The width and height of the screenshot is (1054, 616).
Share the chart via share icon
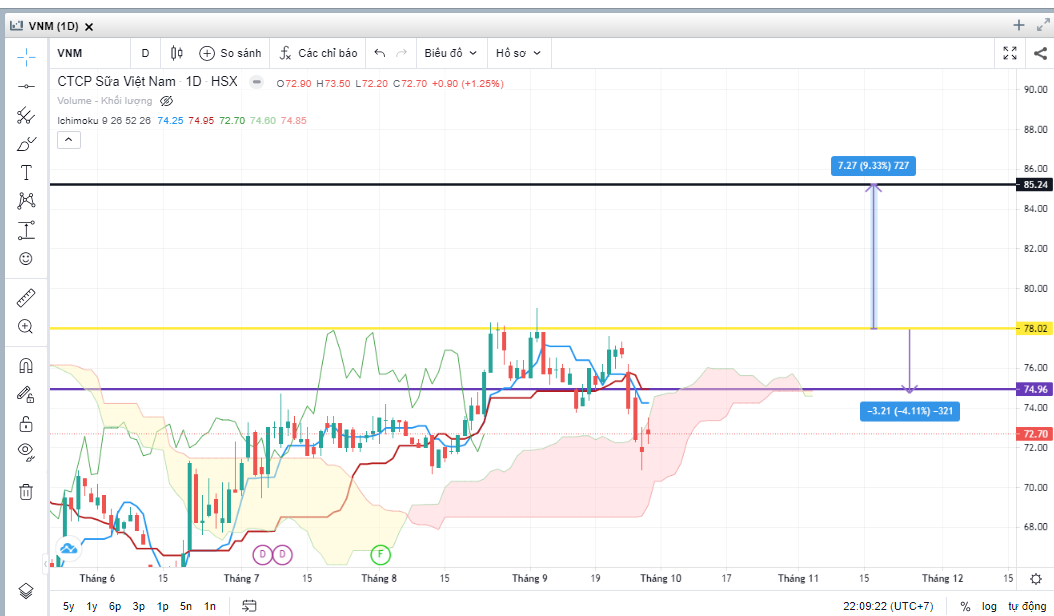[1040, 53]
